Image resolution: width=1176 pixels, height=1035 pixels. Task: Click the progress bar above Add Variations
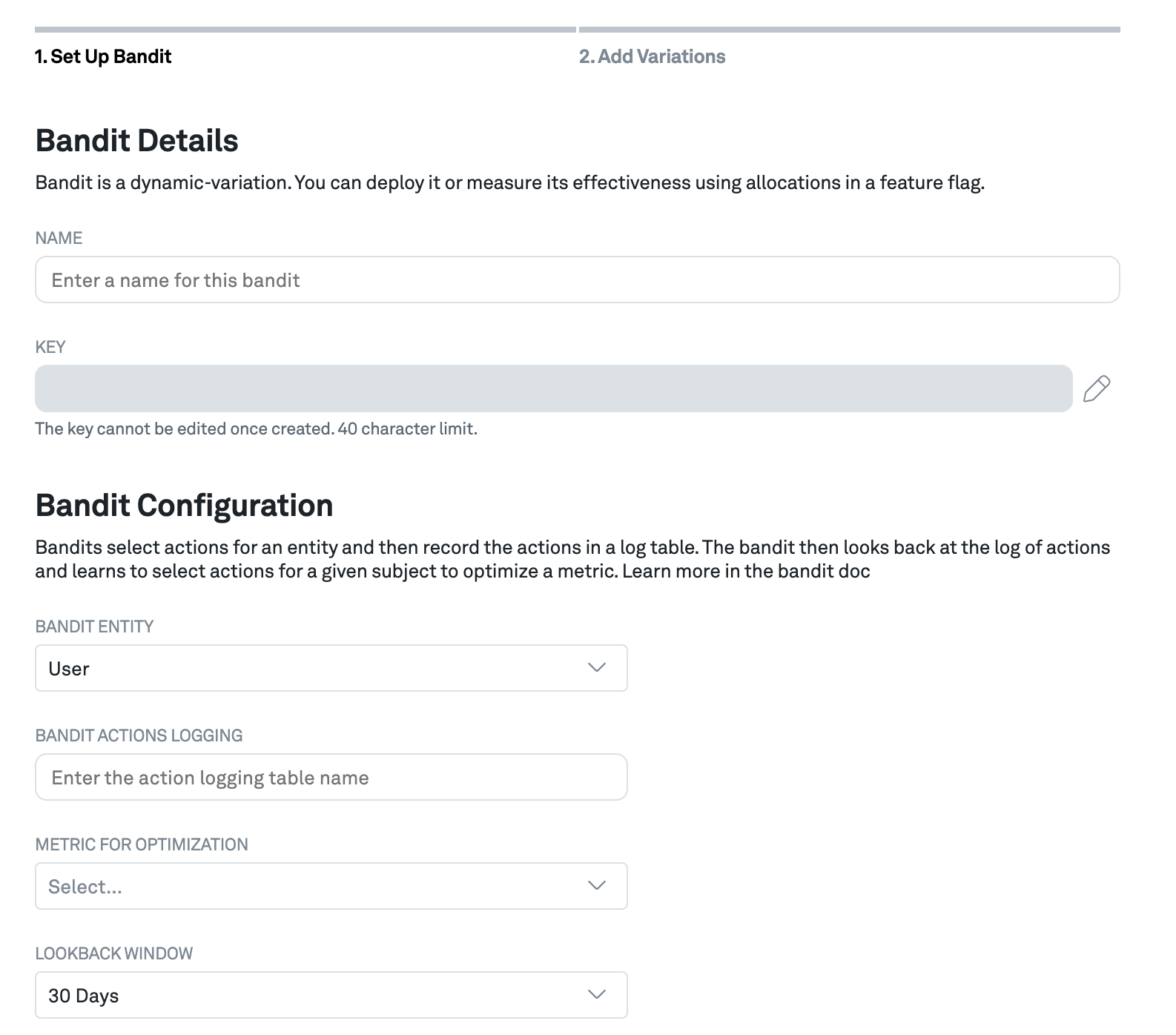coord(849,30)
